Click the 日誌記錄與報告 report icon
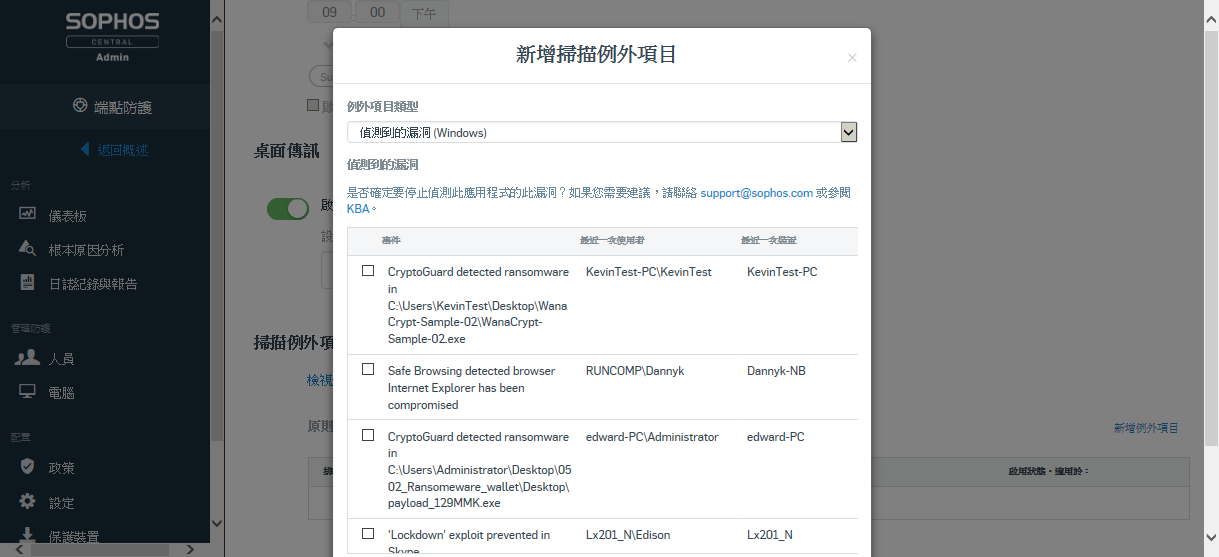This screenshot has height=557, width=1219. point(28,283)
